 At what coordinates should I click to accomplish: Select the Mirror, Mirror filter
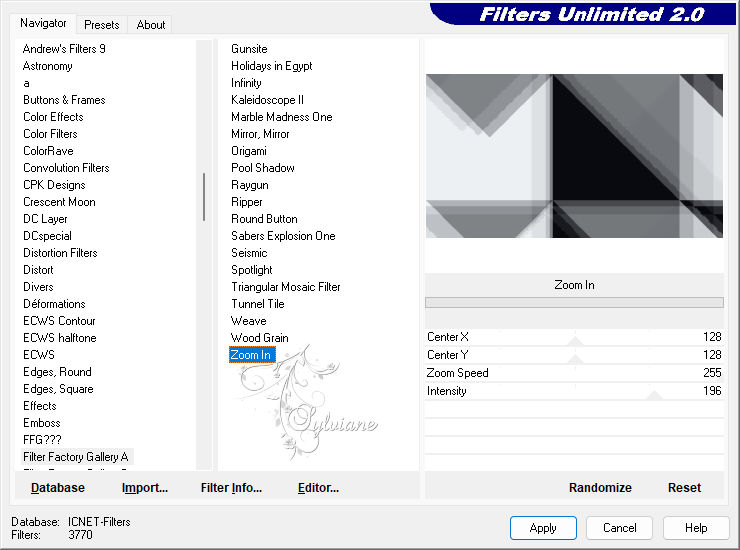click(x=261, y=134)
